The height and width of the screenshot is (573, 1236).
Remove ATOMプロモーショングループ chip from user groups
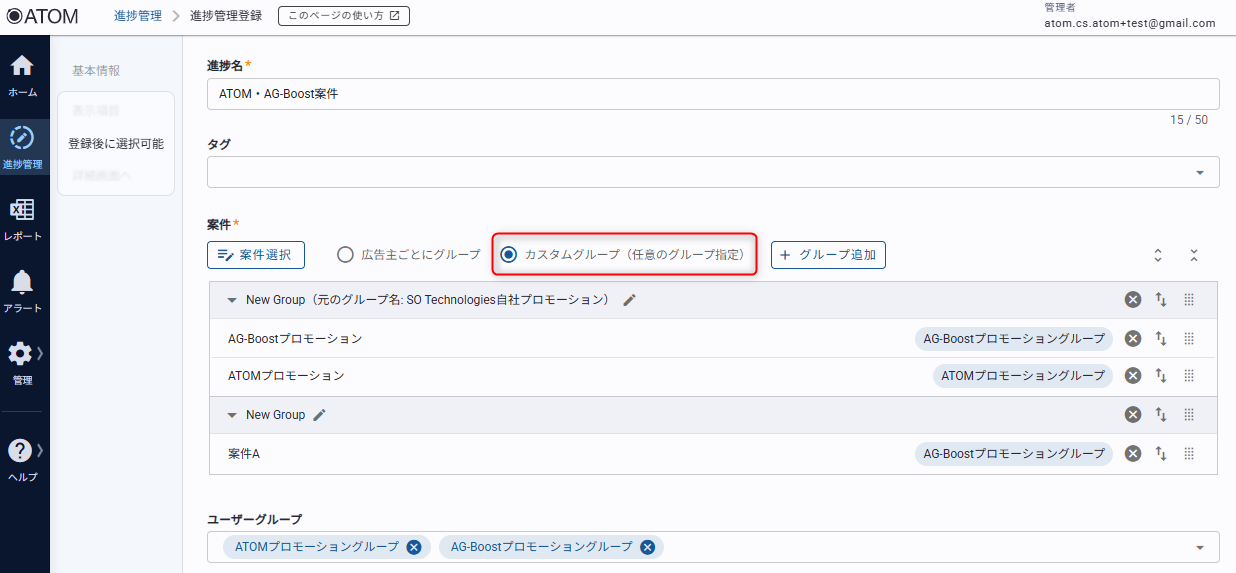[414, 547]
